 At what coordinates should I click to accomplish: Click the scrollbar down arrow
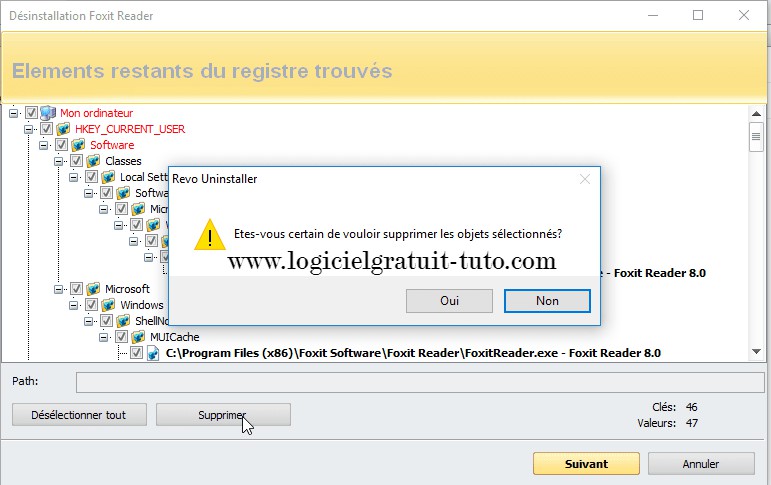point(756,351)
